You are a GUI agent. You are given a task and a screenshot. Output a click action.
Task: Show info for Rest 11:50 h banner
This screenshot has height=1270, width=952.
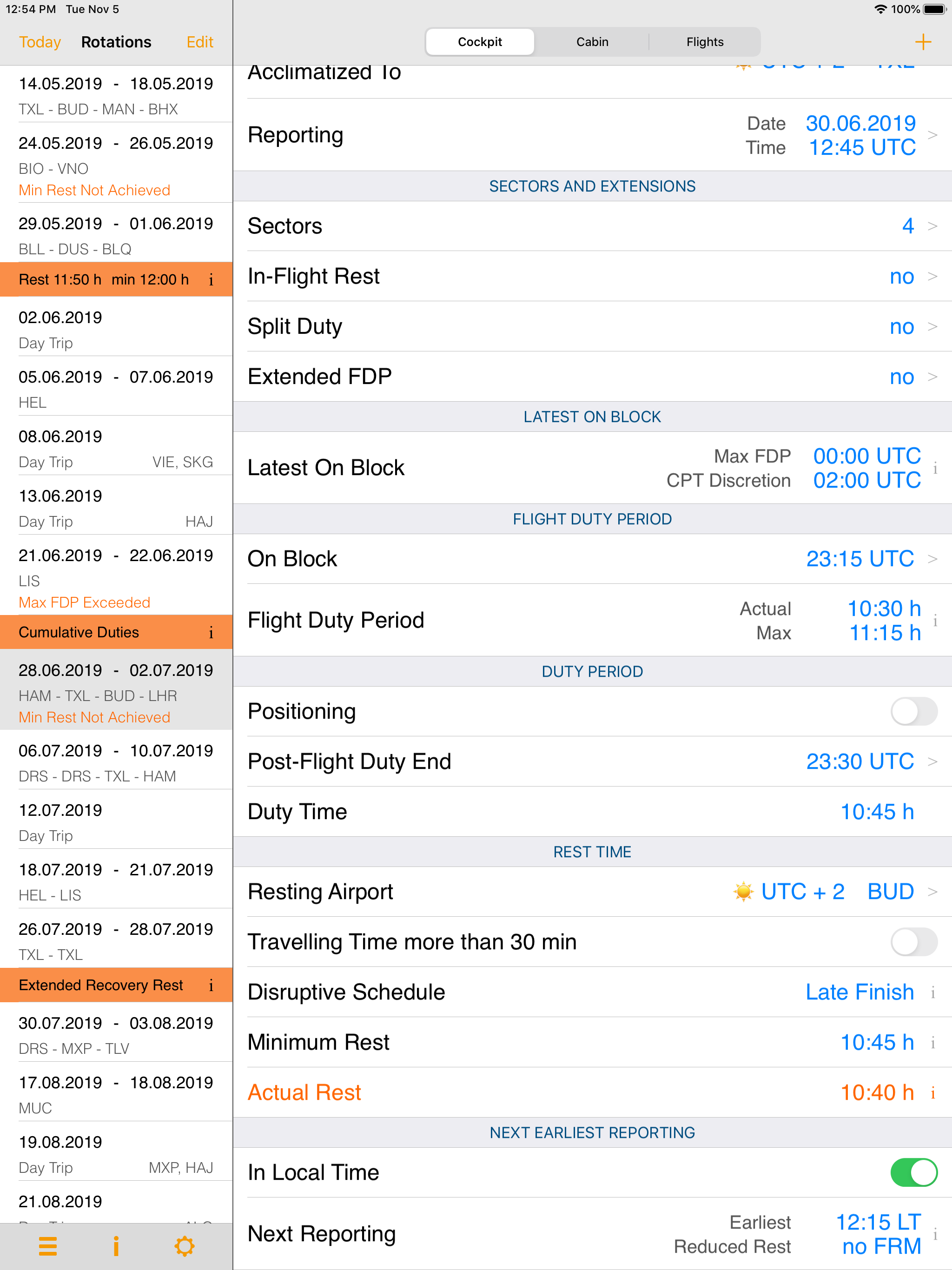coord(212,279)
